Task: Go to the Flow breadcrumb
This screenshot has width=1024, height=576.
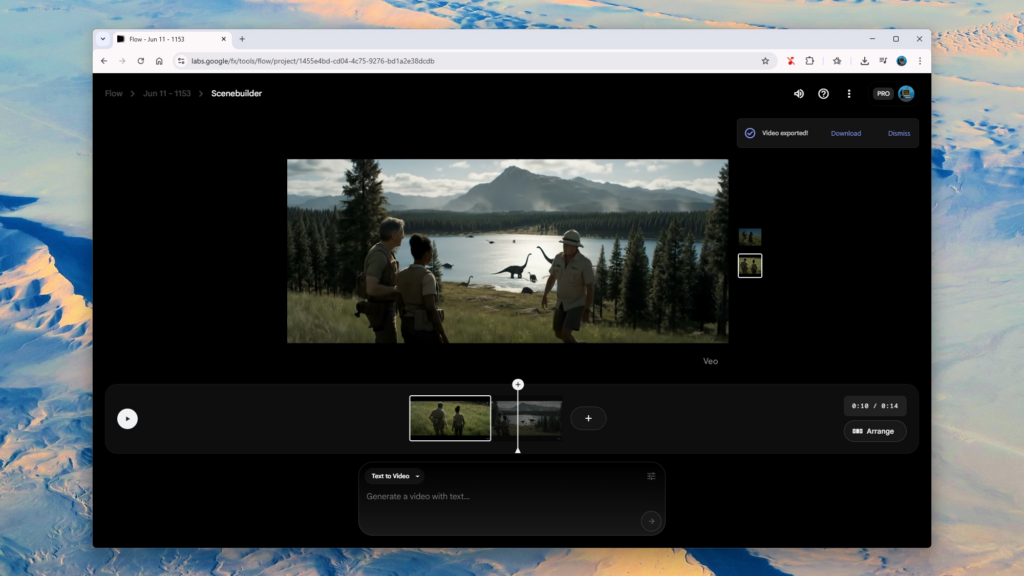Action: [114, 93]
